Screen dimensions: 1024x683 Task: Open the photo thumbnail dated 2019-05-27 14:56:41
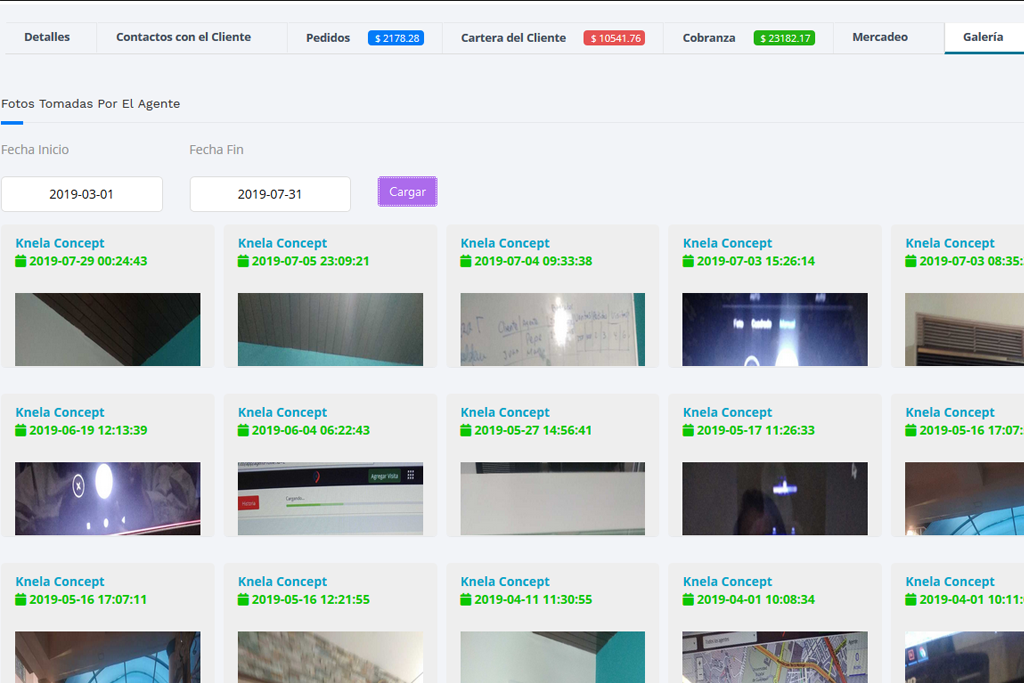552,498
